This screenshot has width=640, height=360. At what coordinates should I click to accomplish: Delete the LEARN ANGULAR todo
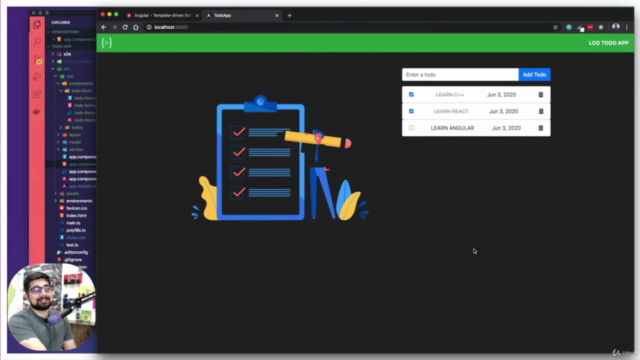(541, 128)
